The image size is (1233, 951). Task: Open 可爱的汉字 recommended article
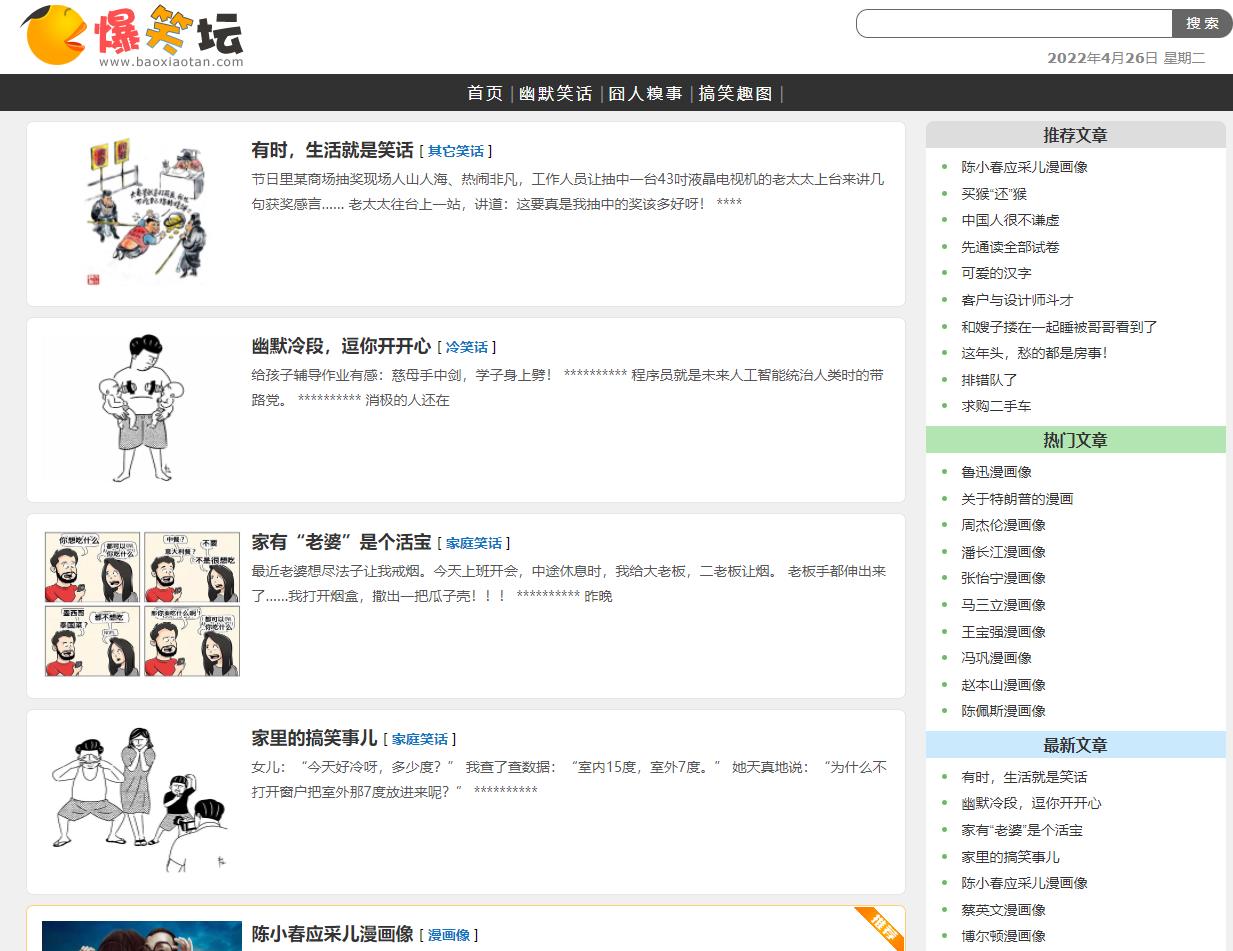996,273
